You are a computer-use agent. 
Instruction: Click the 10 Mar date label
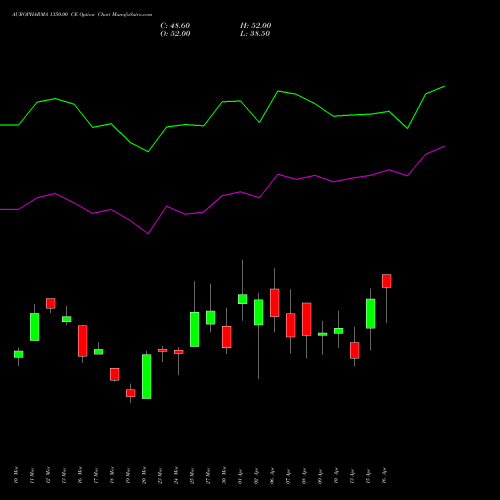click(x=16, y=475)
